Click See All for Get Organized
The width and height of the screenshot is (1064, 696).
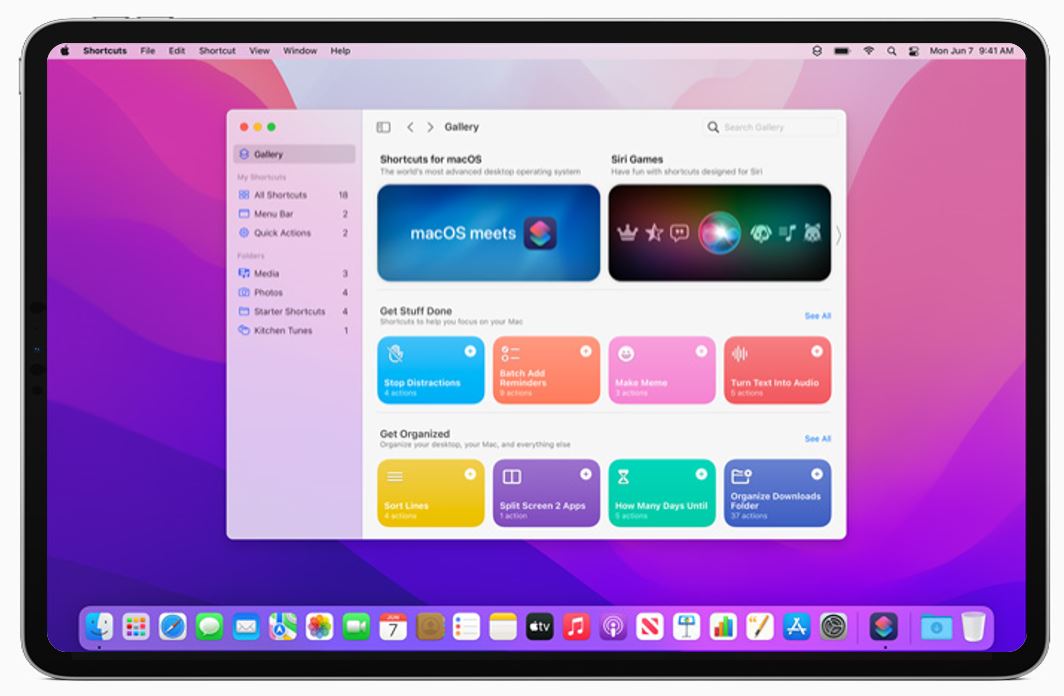(817, 439)
